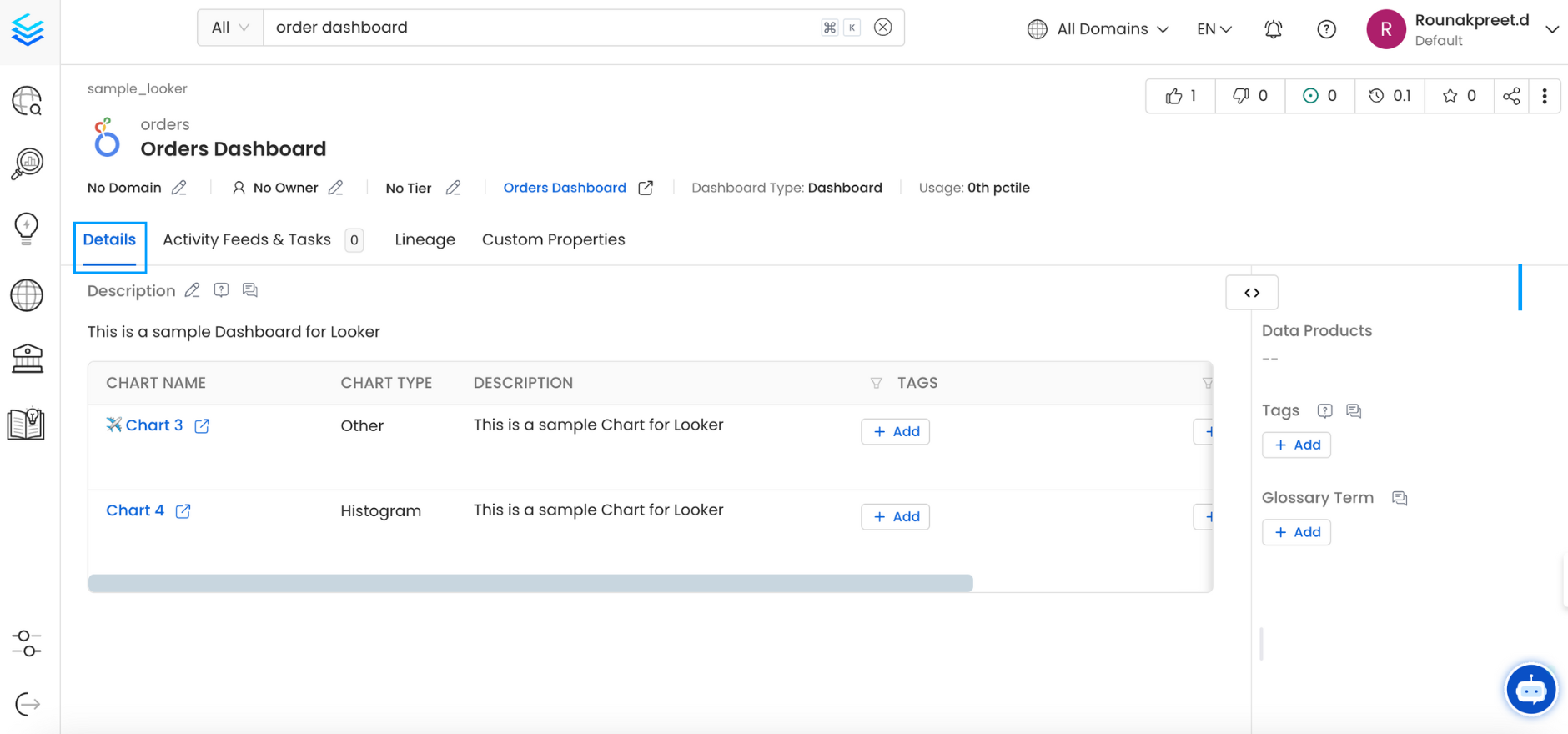This screenshot has width=1568, height=734.
Task: Click the user avatar R
Action: (x=1385, y=29)
